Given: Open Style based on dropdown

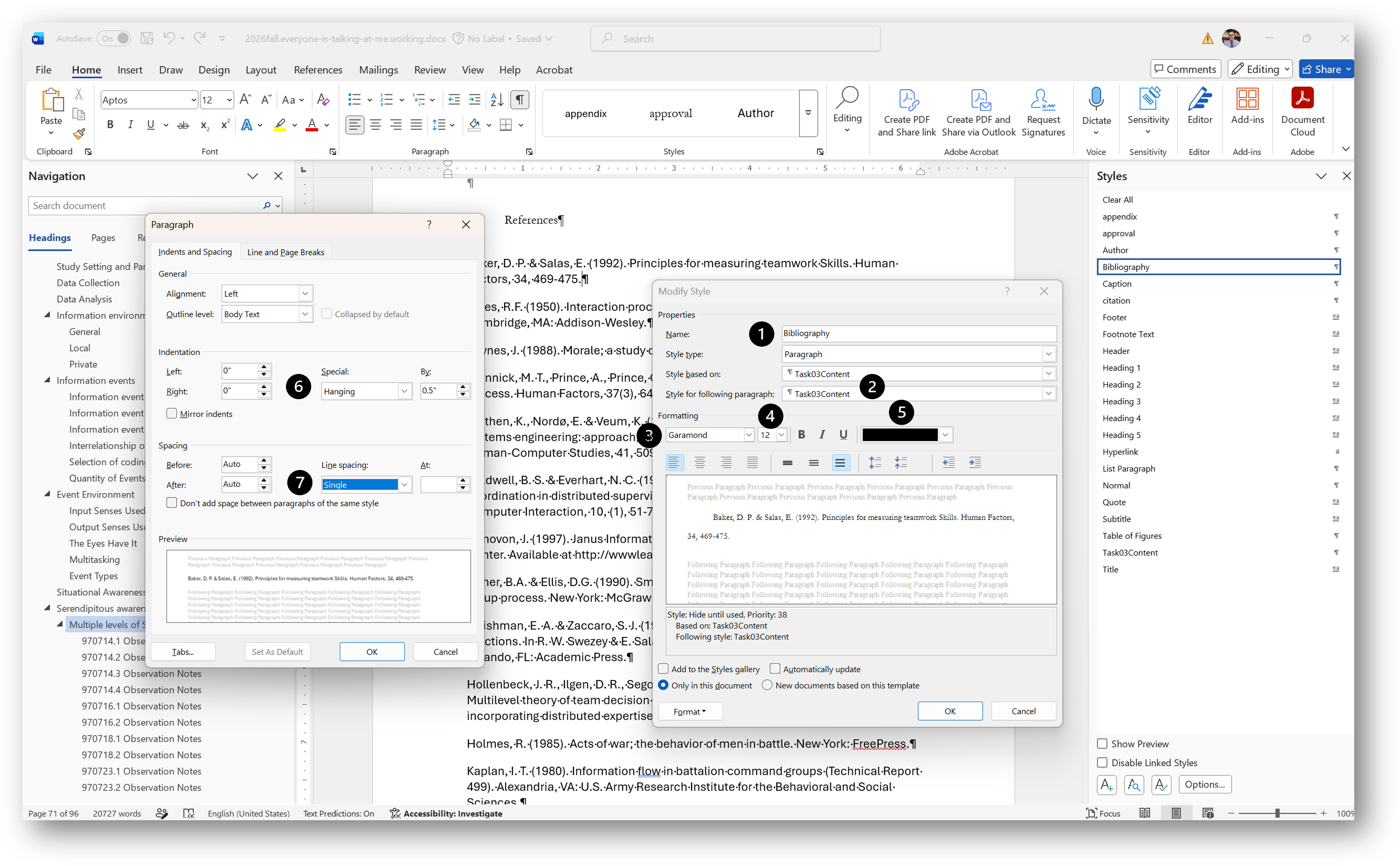Looking at the screenshot, I should pyautogui.click(x=1048, y=374).
